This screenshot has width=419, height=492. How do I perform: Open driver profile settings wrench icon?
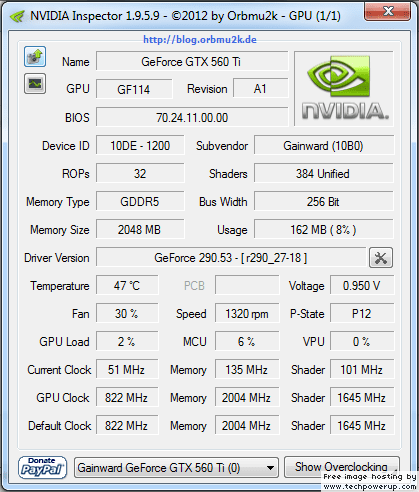point(381,257)
